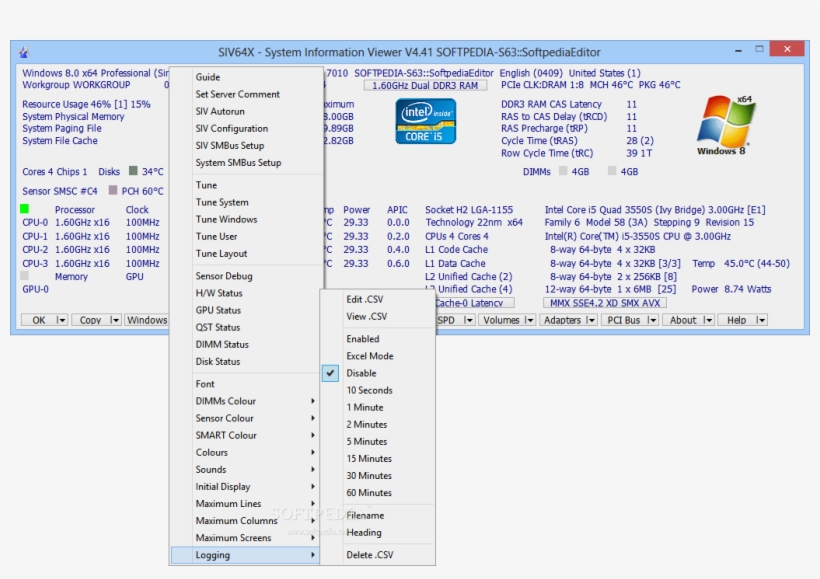Viewport: 820px width, 579px height.
Task: Expand the Sensor Colour submenu
Action: pyautogui.click(x=245, y=418)
